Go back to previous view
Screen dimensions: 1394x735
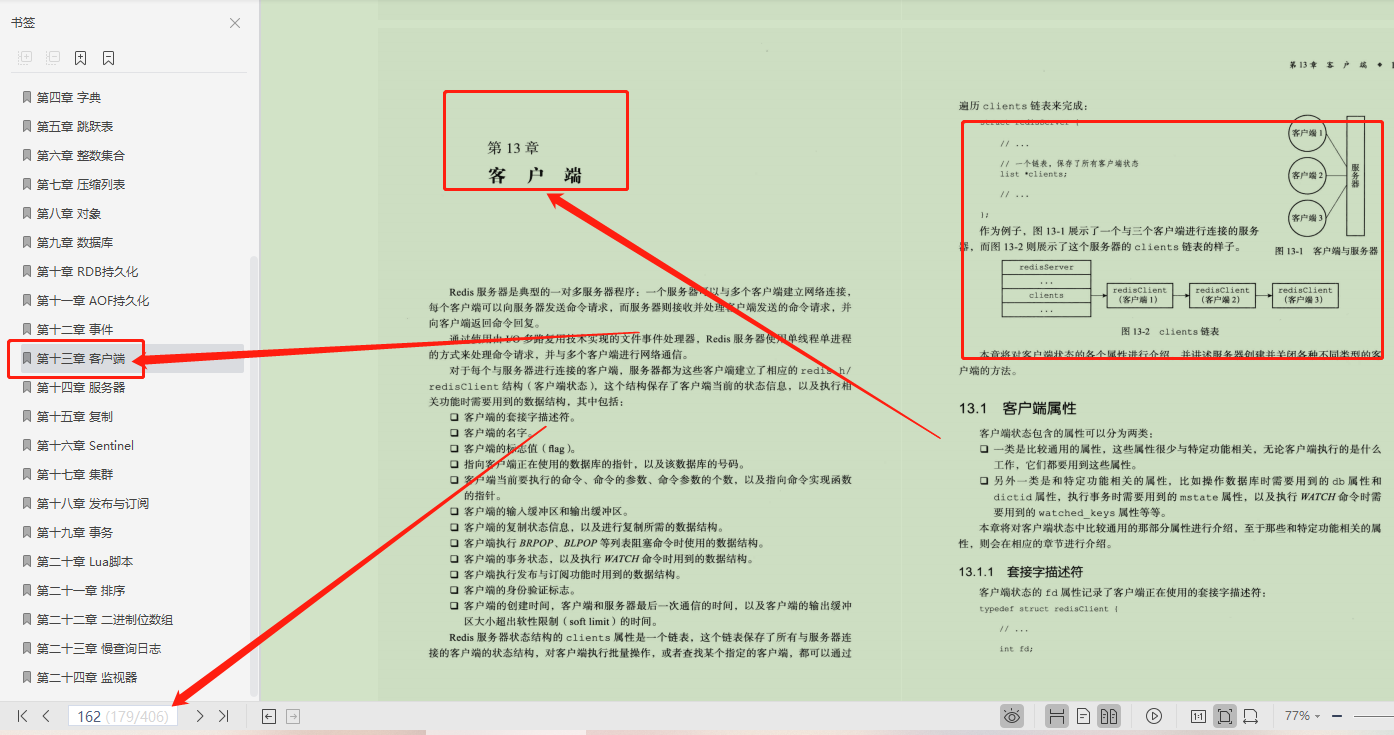(x=269, y=716)
